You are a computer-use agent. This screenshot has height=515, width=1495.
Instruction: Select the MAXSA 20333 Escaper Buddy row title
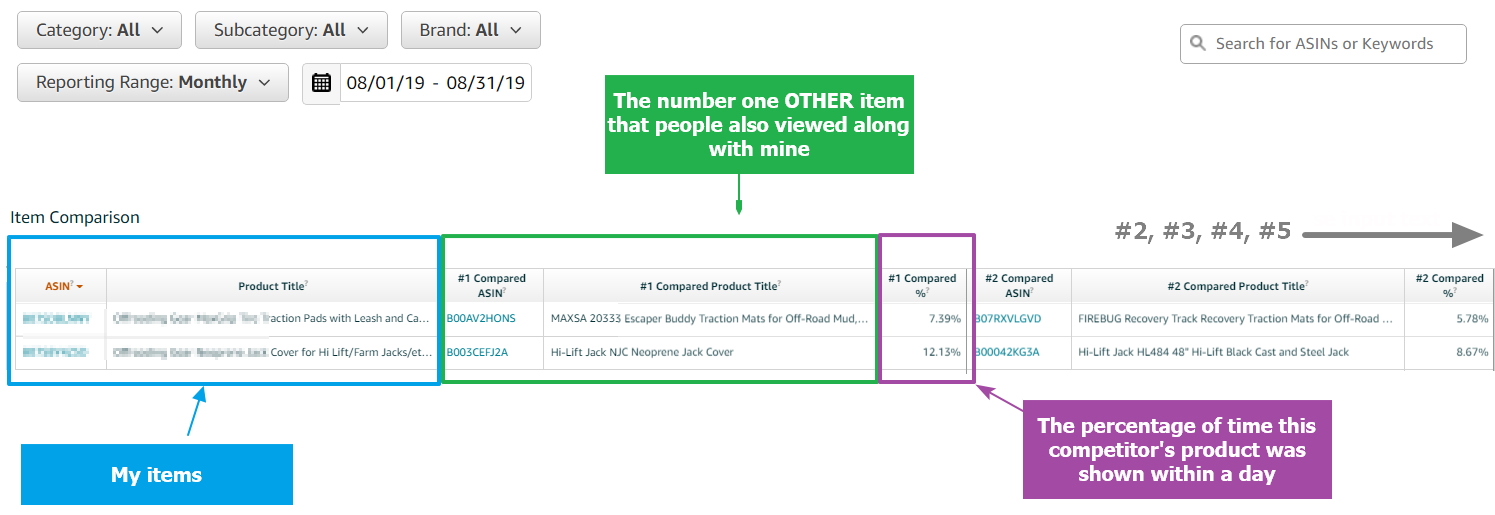[x=710, y=319]
